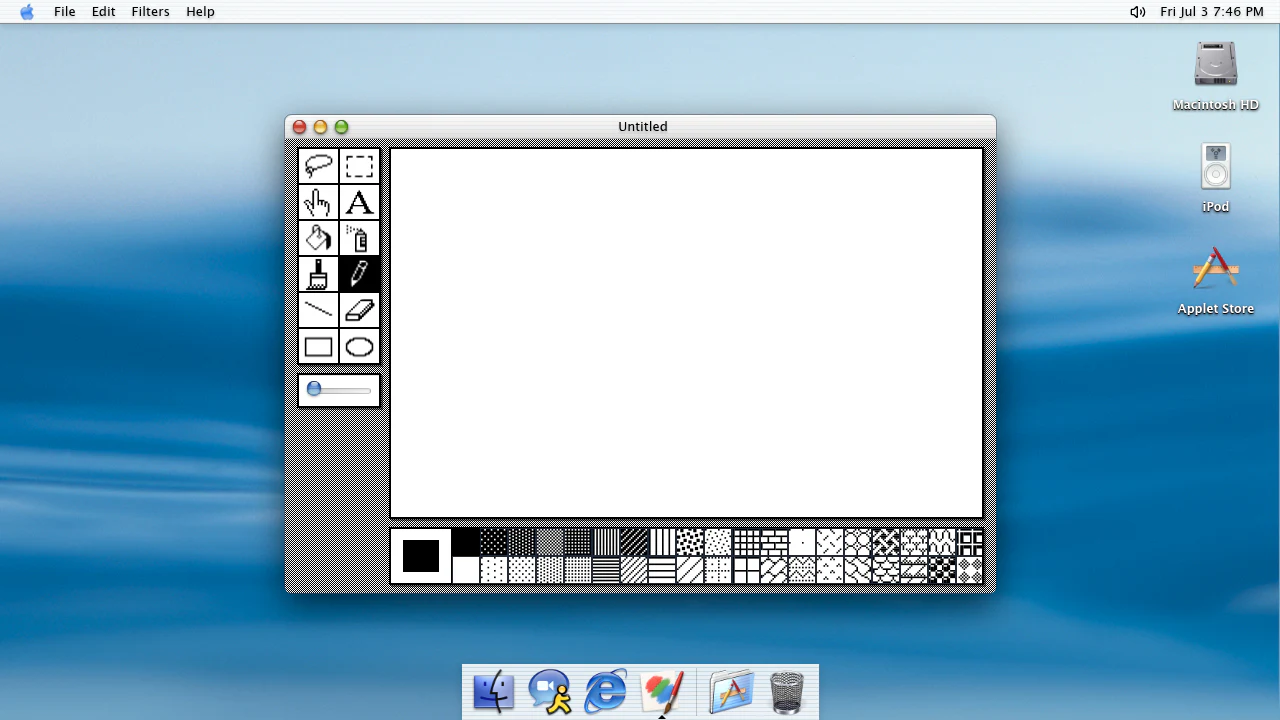Select the Paintbrush tool

319,275
